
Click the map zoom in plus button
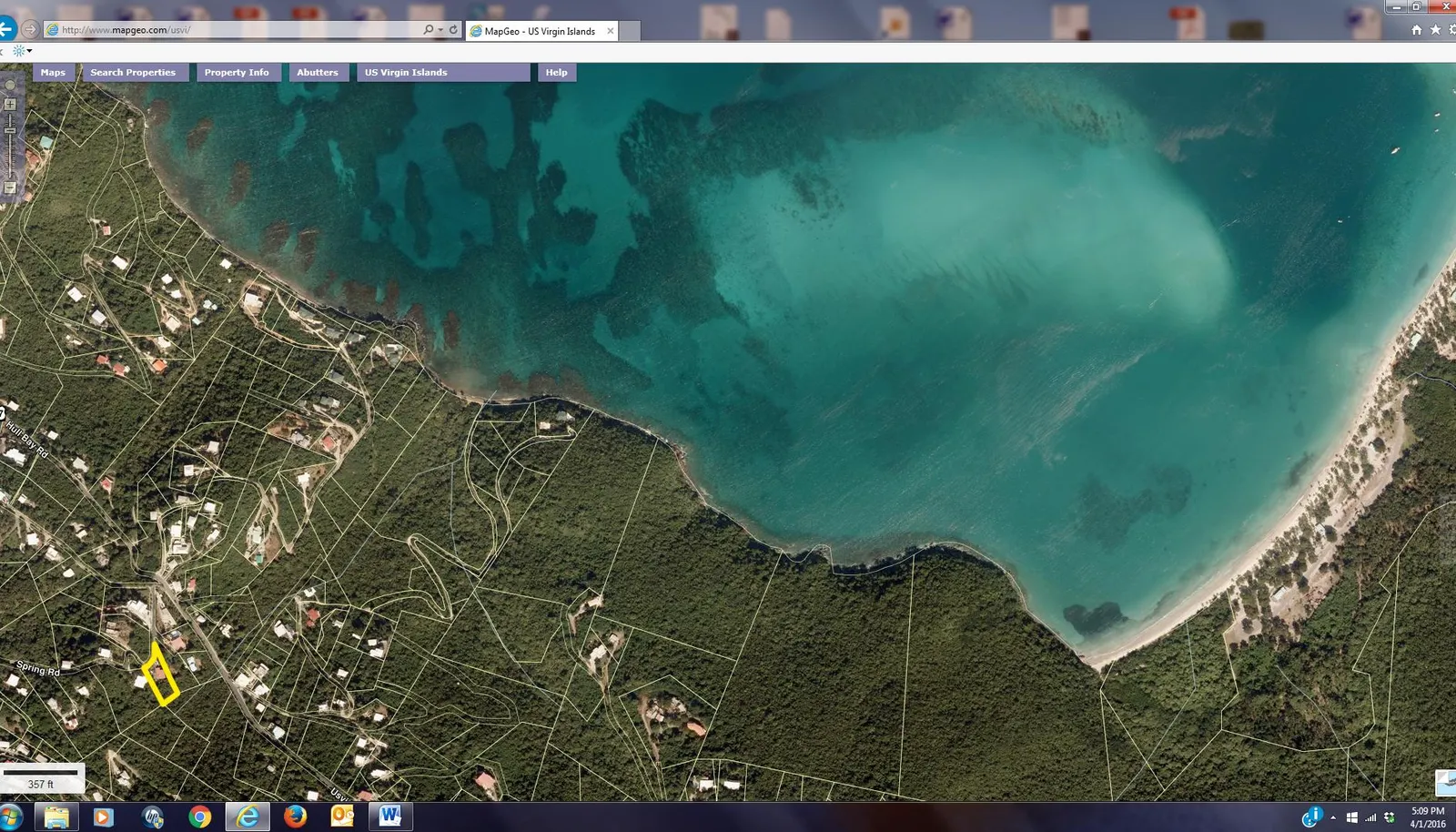click(10, 105)
